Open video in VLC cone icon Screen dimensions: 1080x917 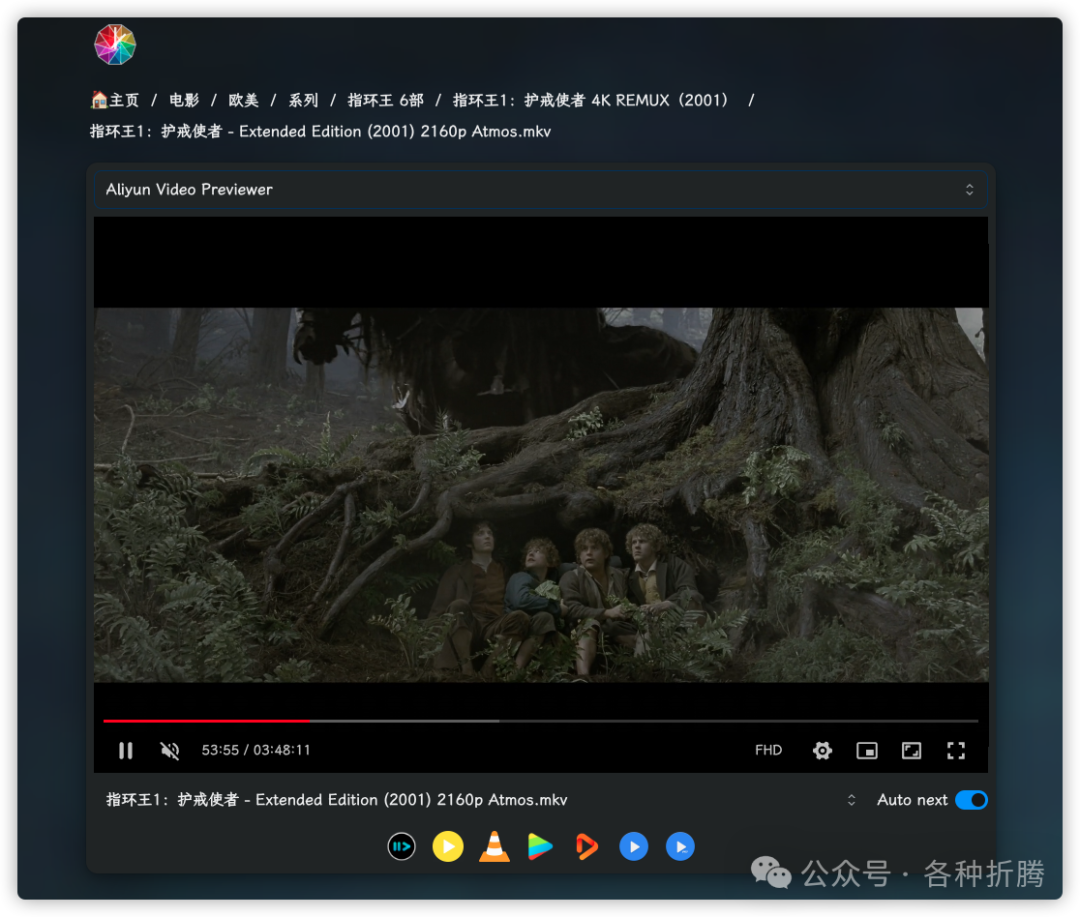[495, 847]
